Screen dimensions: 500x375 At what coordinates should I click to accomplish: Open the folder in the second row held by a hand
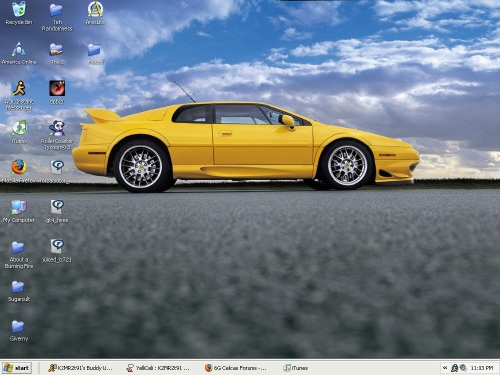[x=57, y=53]
